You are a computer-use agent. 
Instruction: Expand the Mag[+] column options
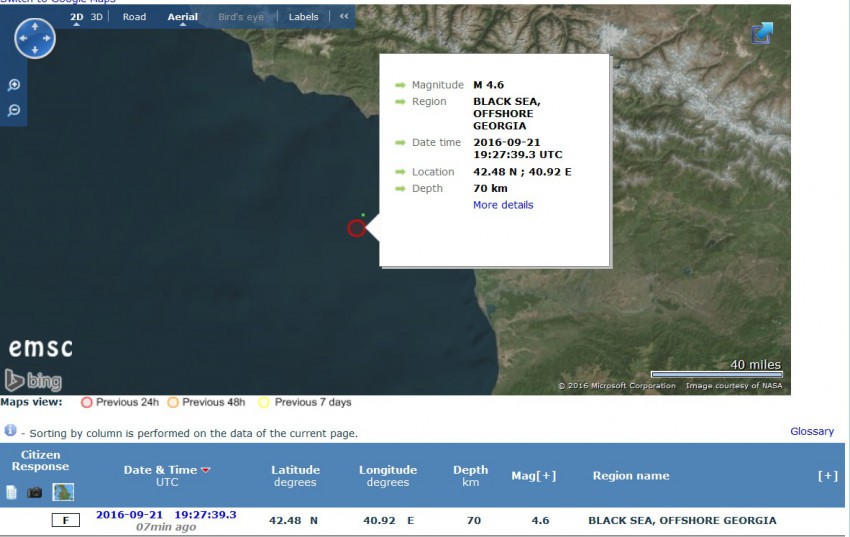(540, 476)
